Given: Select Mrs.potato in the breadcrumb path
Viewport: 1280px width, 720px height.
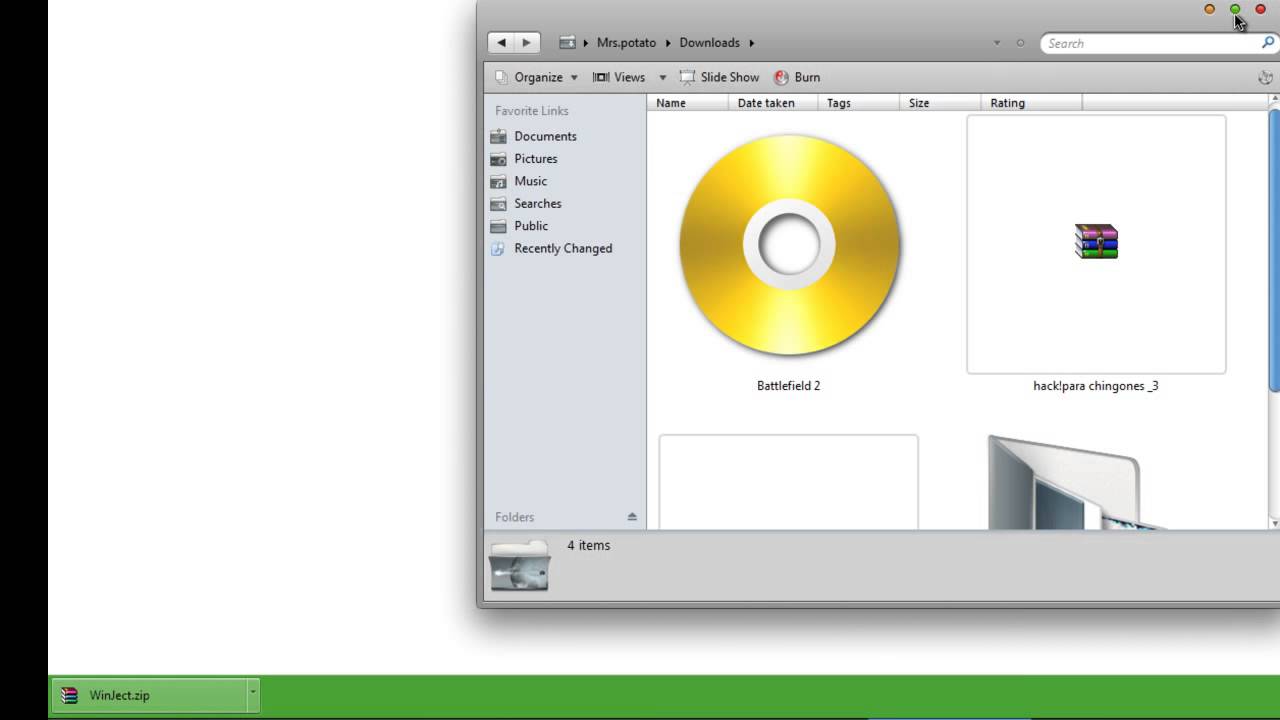Looking at the screenshot, I should tap(626, 43).
